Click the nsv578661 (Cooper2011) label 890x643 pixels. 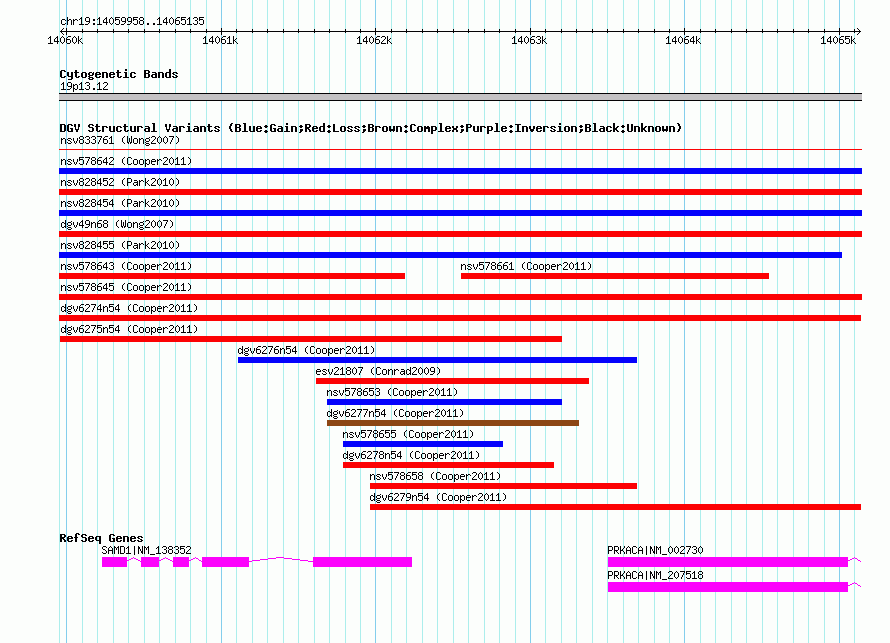coord(526,266)
